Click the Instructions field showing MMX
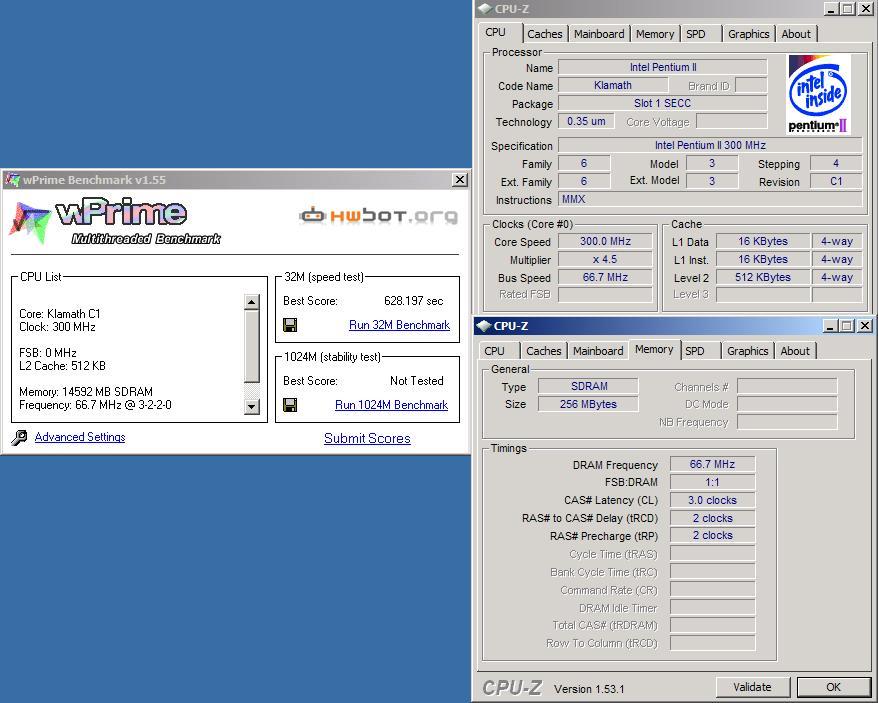Screen dimensions: 878x703 tap(710, 199)
